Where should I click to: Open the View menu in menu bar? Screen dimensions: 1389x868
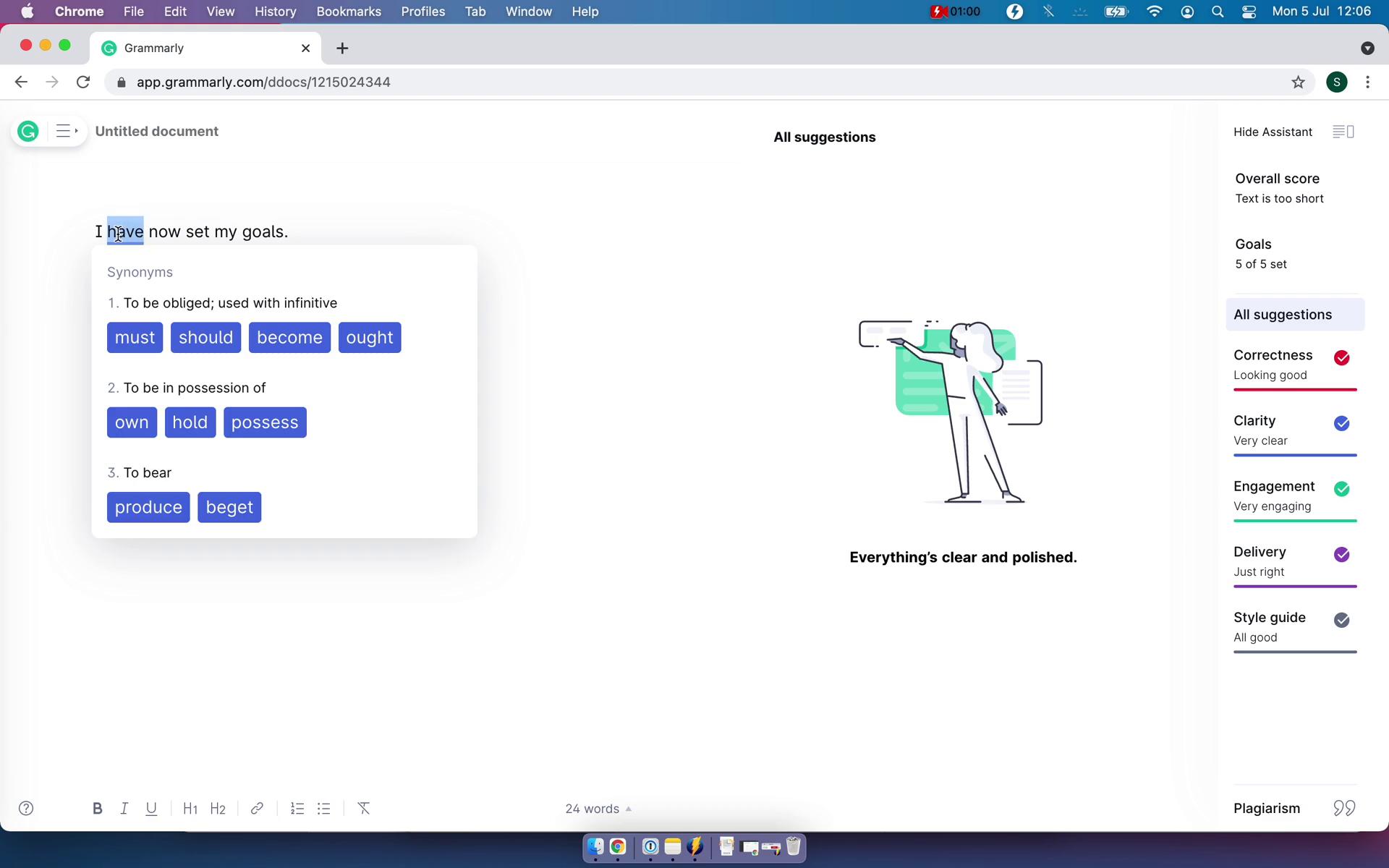220,11
